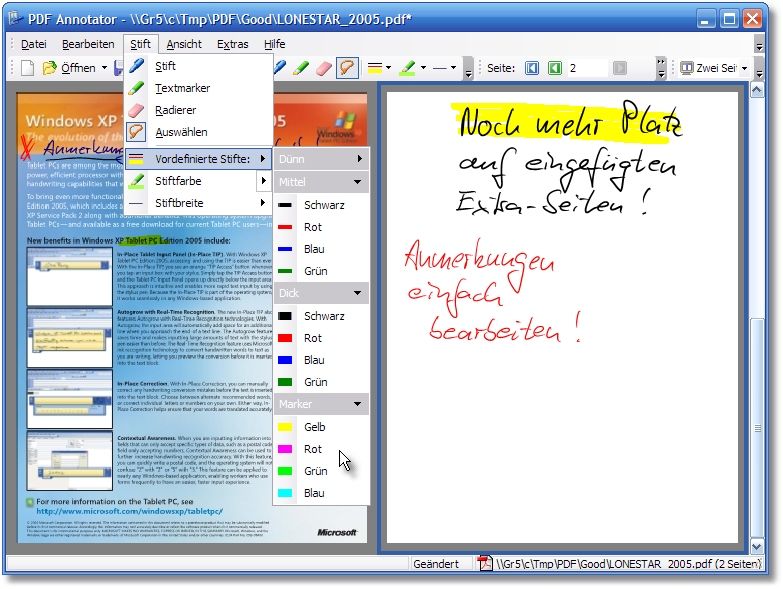Open the Hilfe menu
The image size is (783, 589).
click(x=275, y=44)
